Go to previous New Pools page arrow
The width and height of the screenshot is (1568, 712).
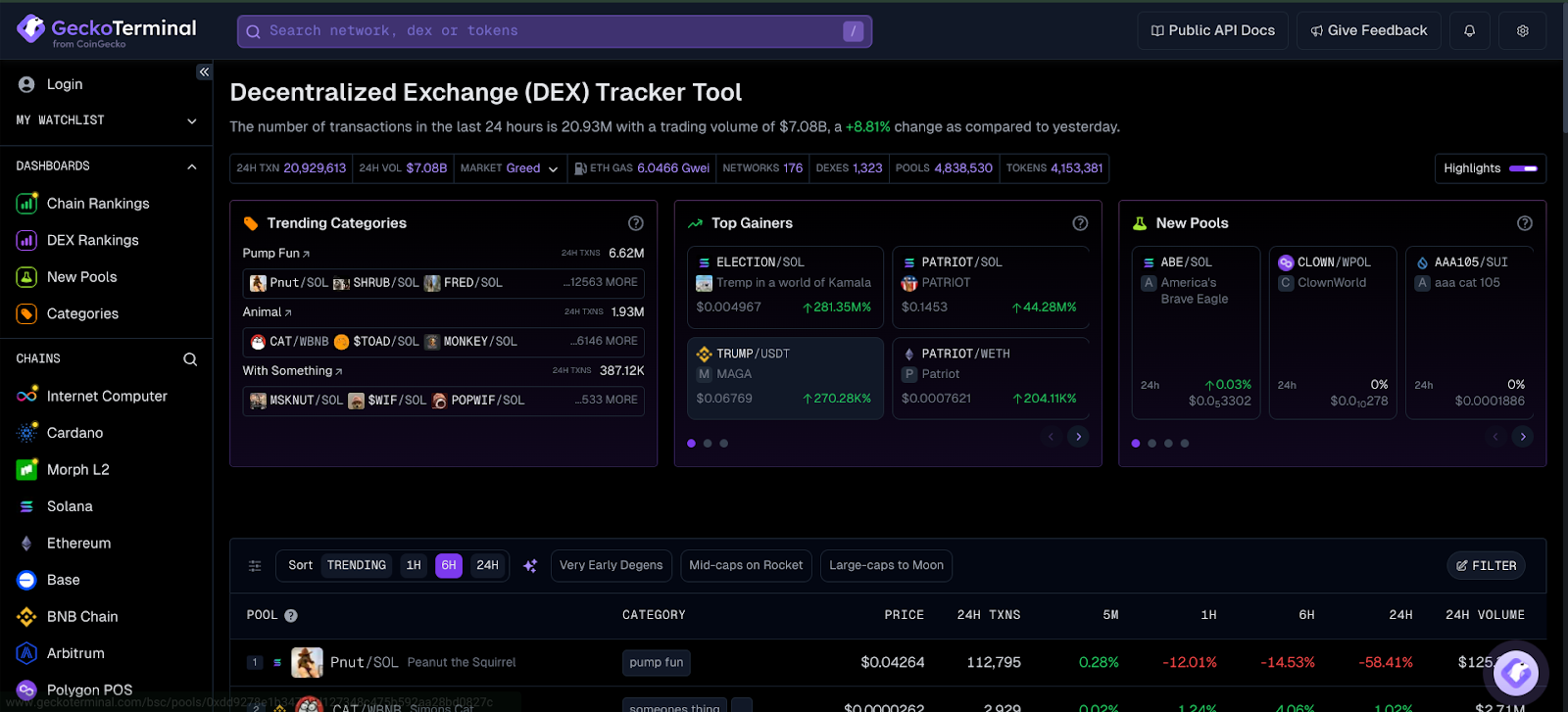(1495, 437)
